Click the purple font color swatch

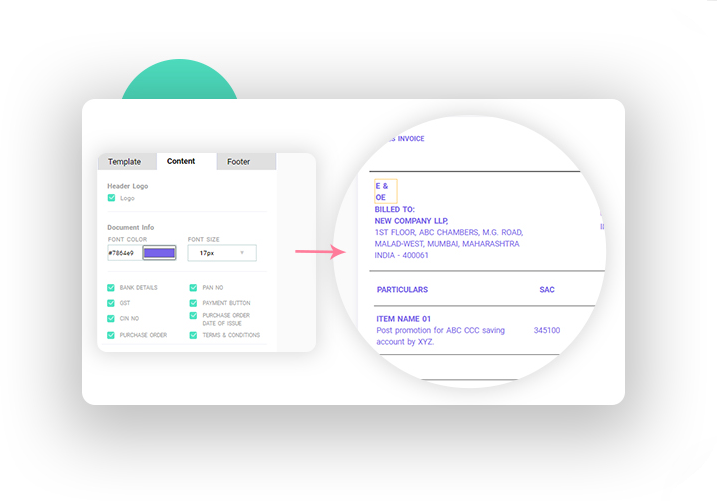click(159, 254)
